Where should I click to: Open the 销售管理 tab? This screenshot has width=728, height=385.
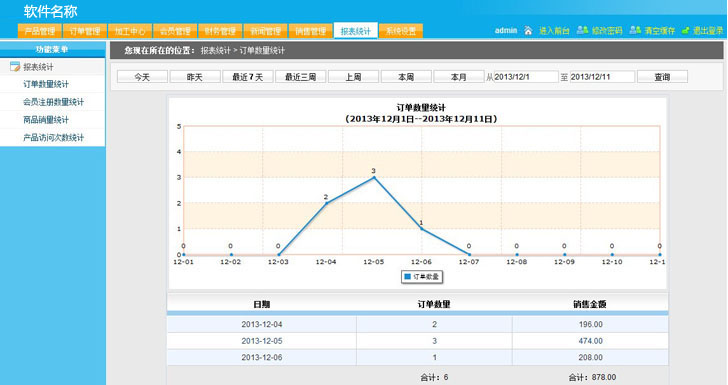tap(310, 31)
